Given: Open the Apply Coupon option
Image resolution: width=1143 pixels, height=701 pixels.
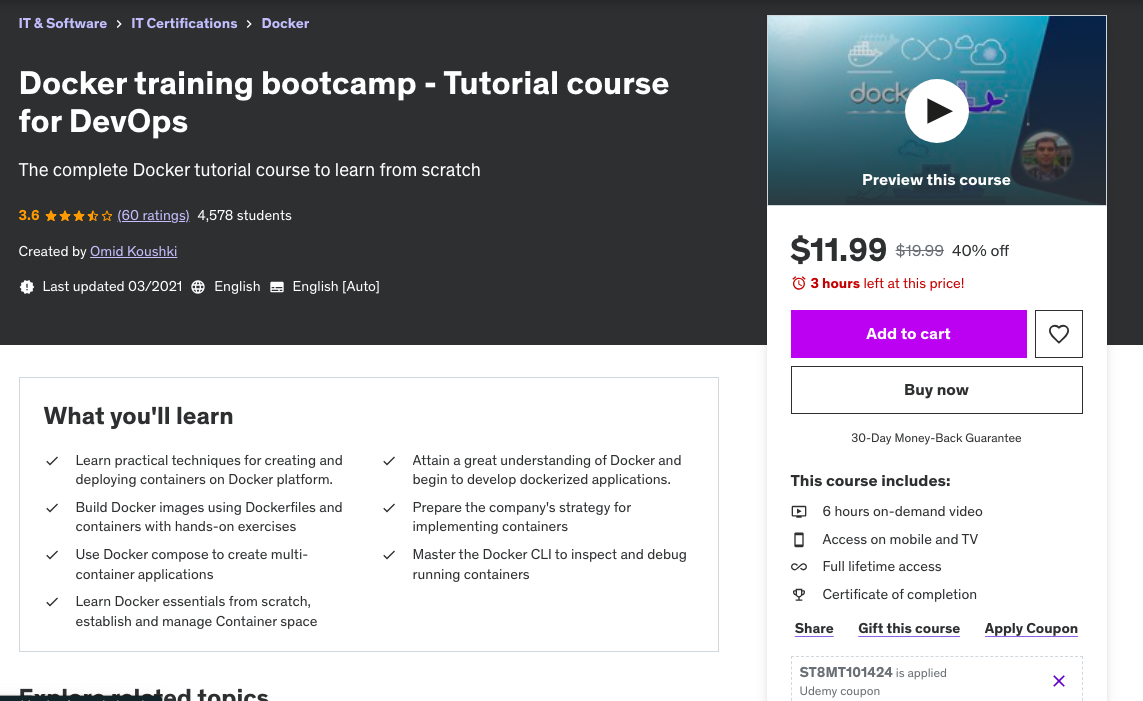Looking at the screenshot, I should pyautogui.click(x=1031, y=629).
